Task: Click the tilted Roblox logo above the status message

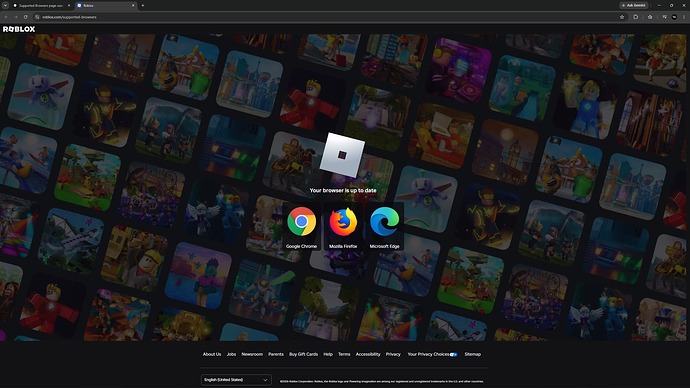Action: click(x=342, y=155)
